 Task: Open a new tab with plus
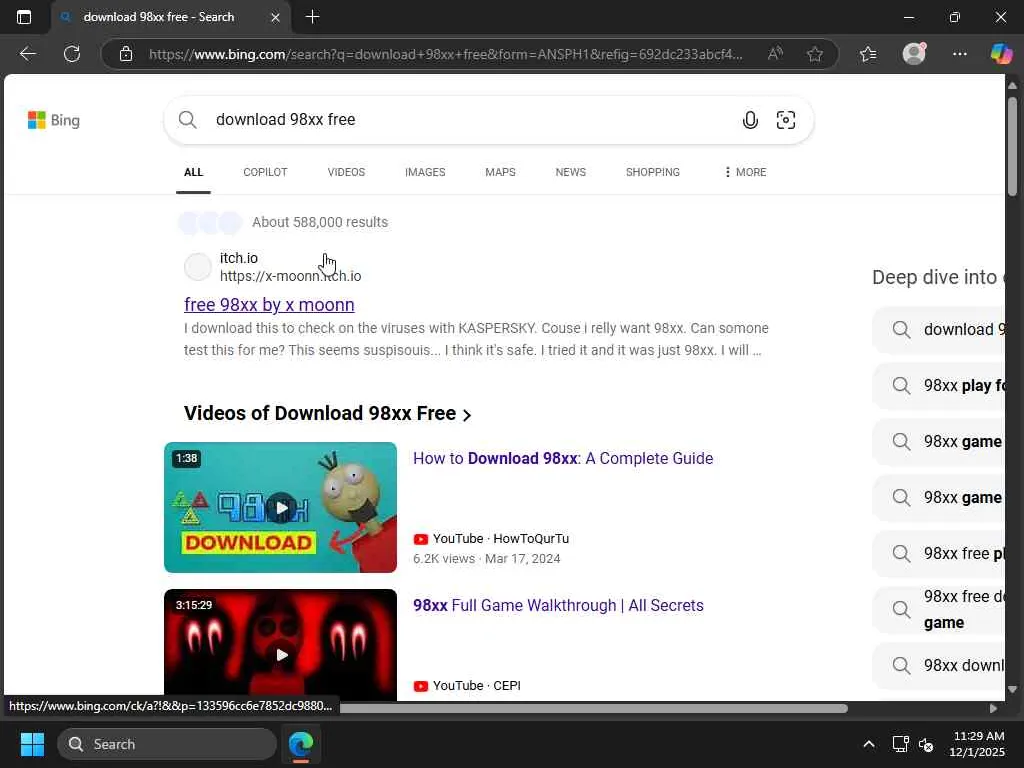312,17
